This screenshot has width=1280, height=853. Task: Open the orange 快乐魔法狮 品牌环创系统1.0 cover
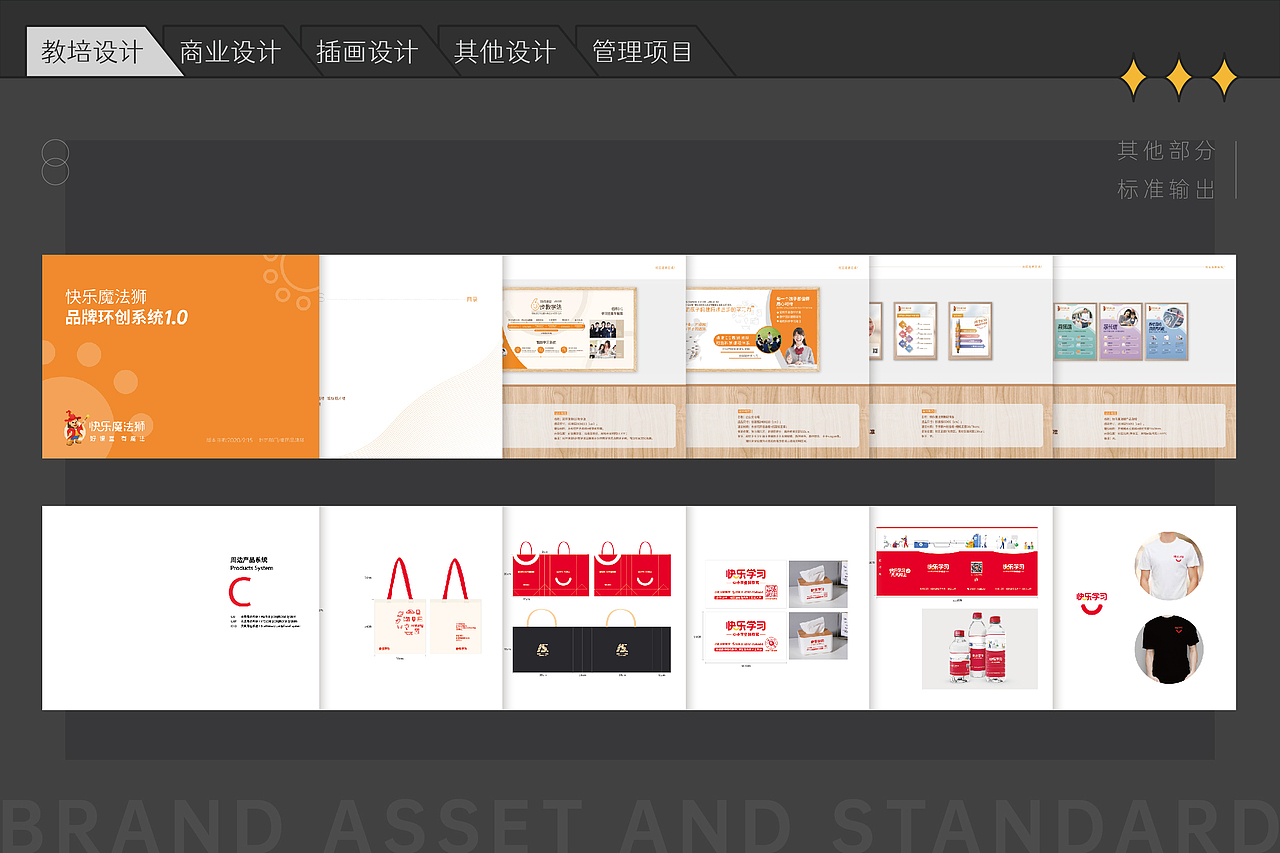(x=181, y=356)
